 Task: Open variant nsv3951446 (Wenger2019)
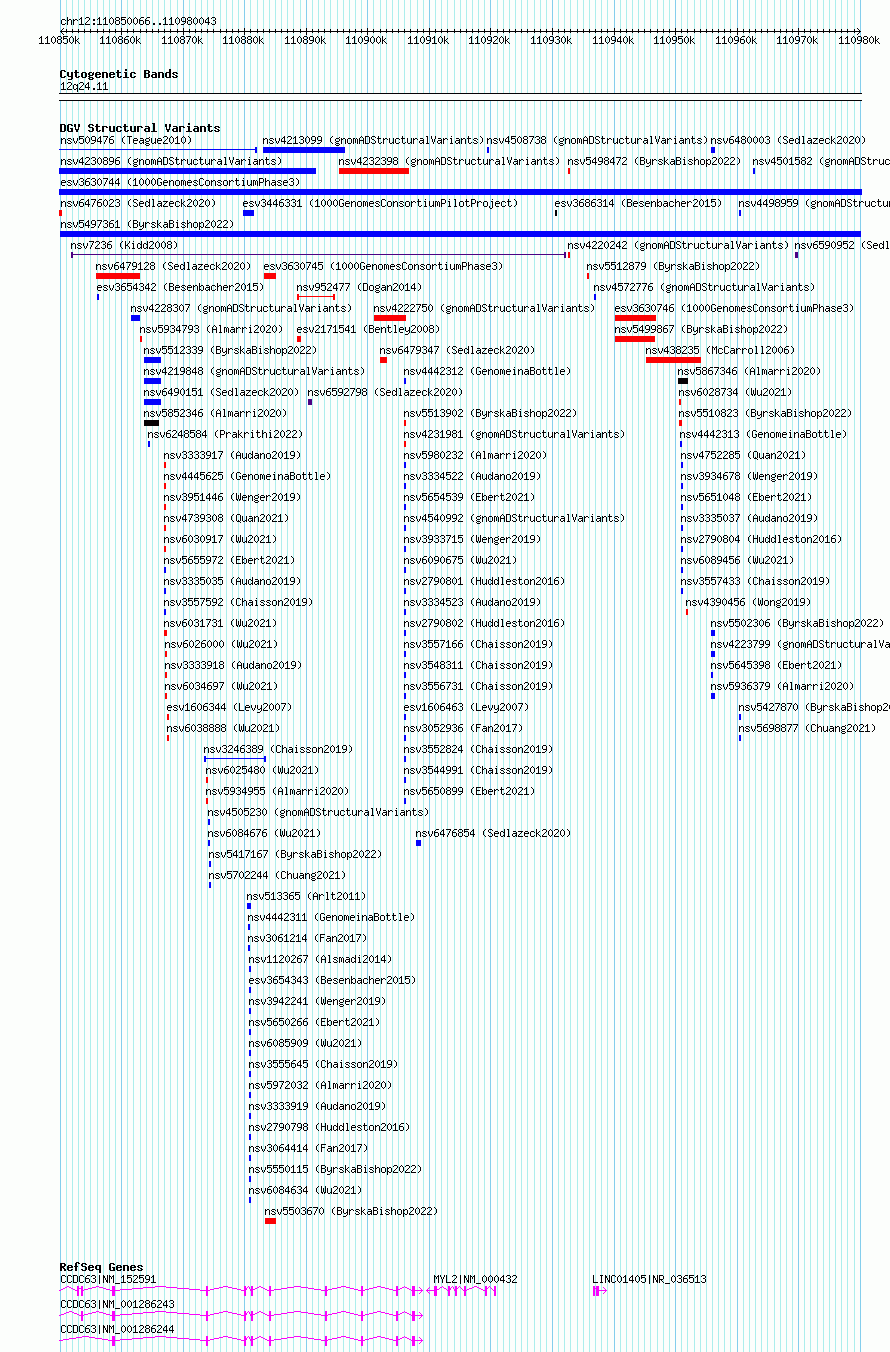click(x=232, y=497)
